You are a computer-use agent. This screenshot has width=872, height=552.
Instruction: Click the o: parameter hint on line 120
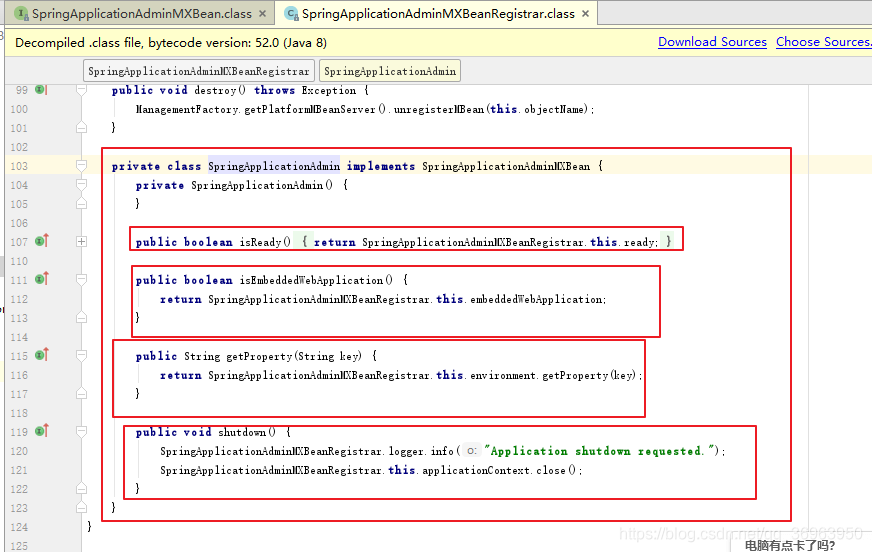[472, 451]
